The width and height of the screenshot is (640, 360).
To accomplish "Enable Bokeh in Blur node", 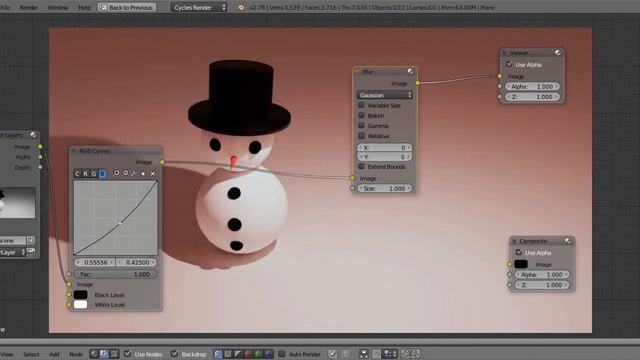I will click(x=362, y=115).
